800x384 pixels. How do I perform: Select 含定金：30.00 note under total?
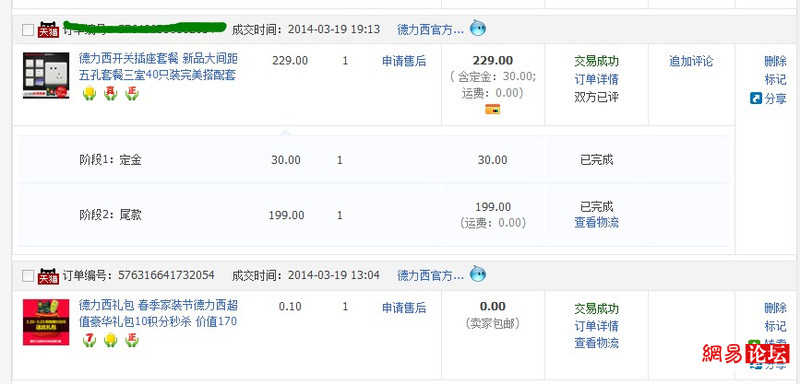pyautogui.click(x=493, y=77)
